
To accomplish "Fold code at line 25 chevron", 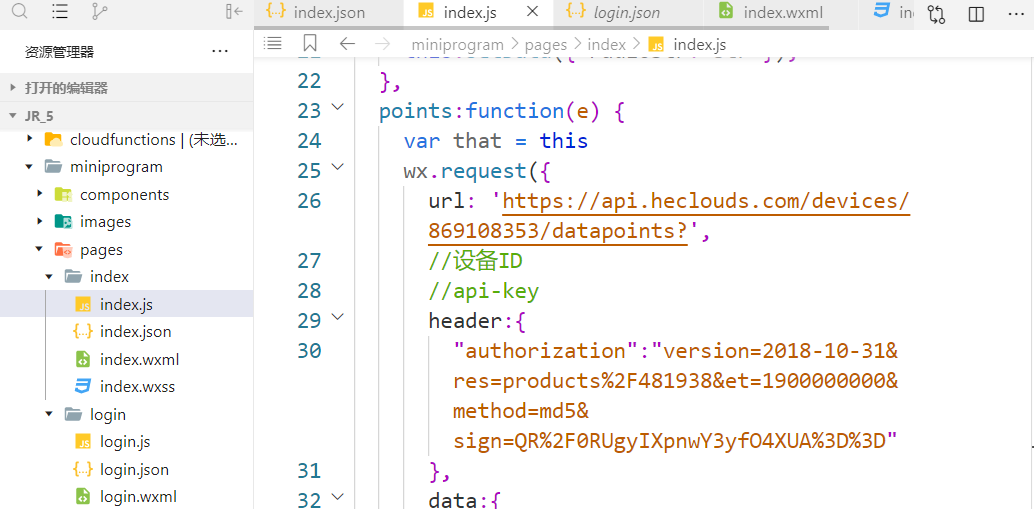I will [x=338, y=167].
